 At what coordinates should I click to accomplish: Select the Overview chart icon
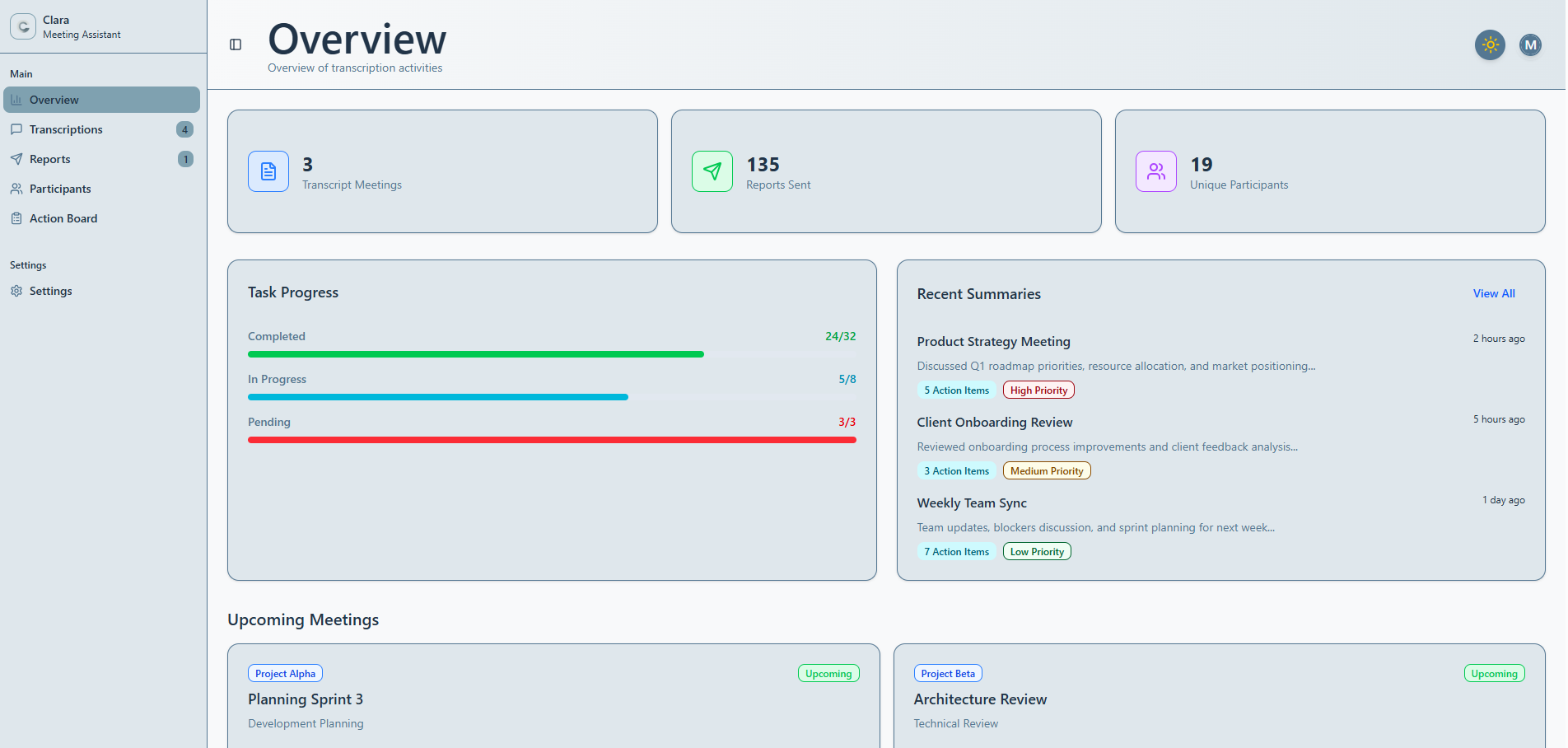(x=16, y=100)
